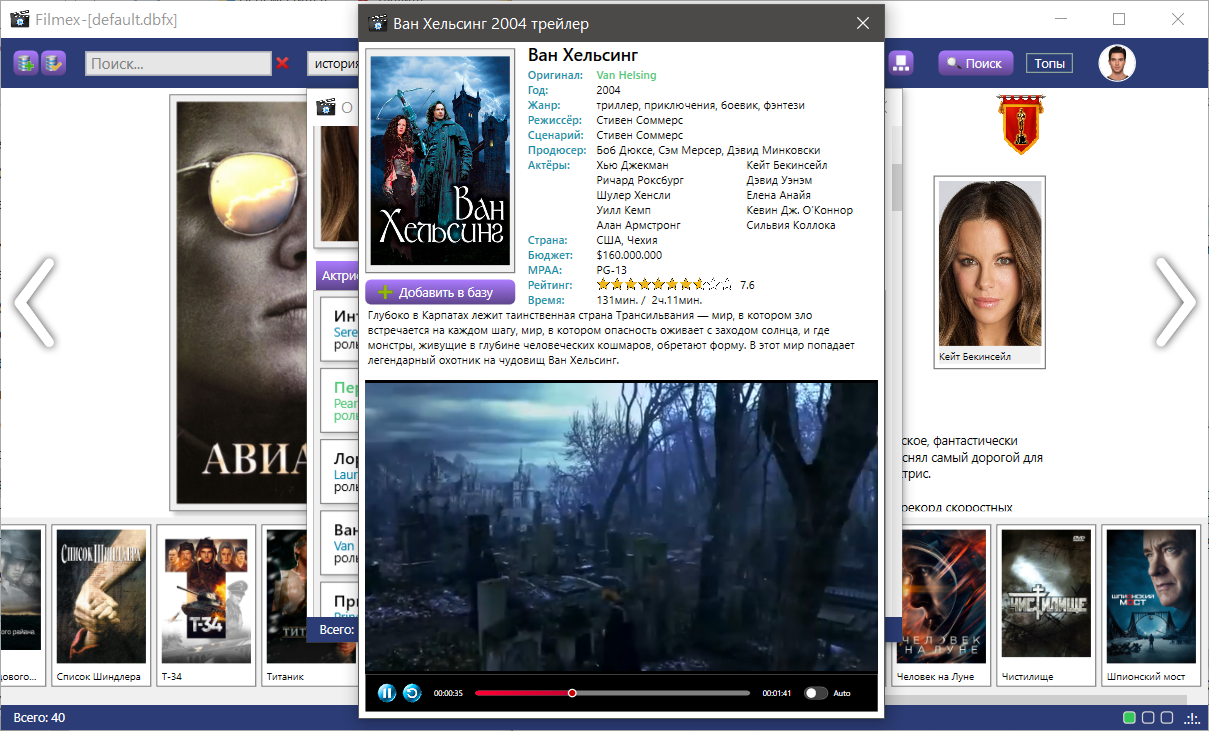
Task: Click the actress name Кейт Бекинсейл in dialog
Action: (x=787, y=165)
